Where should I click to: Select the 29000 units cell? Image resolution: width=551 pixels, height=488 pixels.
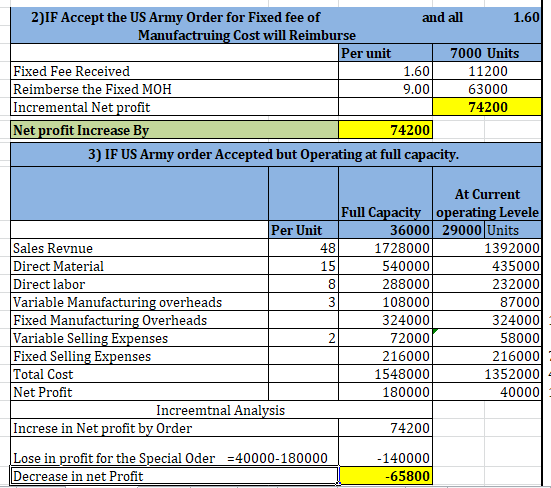tap(458, 230)
